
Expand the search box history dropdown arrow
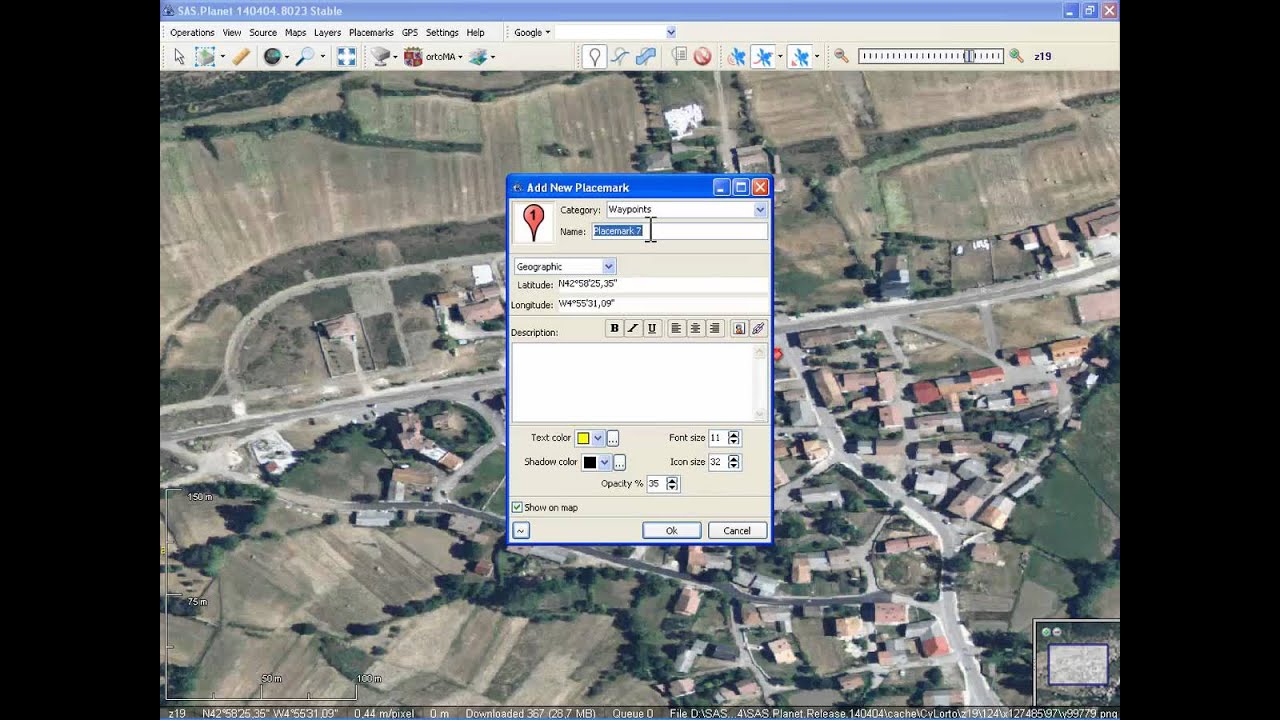(670, 33)
